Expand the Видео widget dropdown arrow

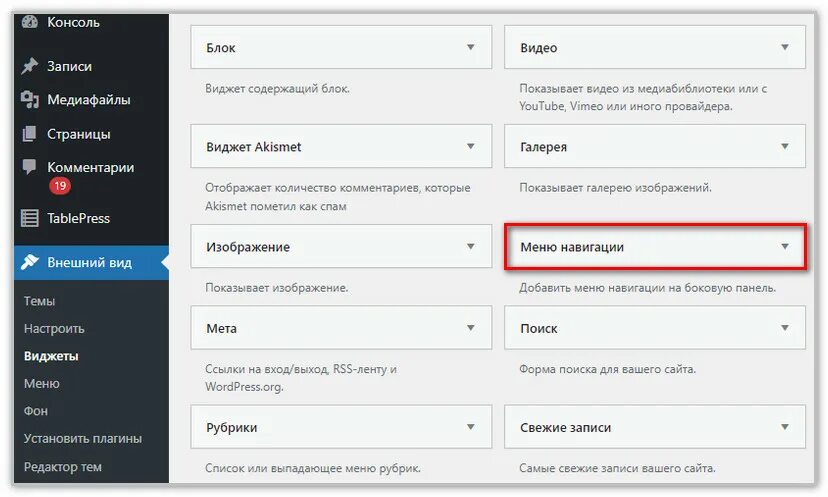(785, 47)
